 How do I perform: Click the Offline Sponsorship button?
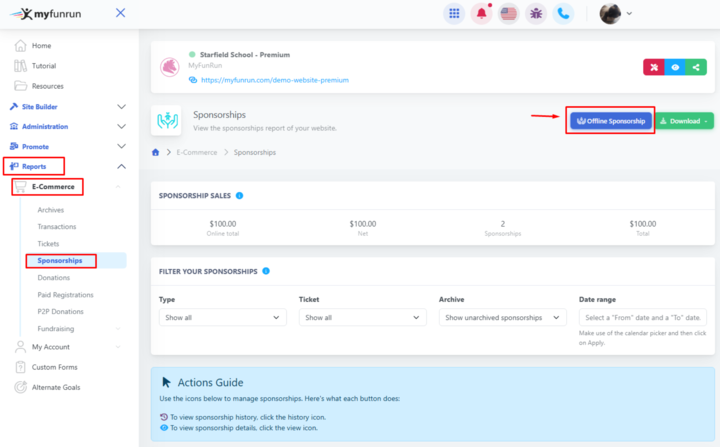[x=610, y=121]
